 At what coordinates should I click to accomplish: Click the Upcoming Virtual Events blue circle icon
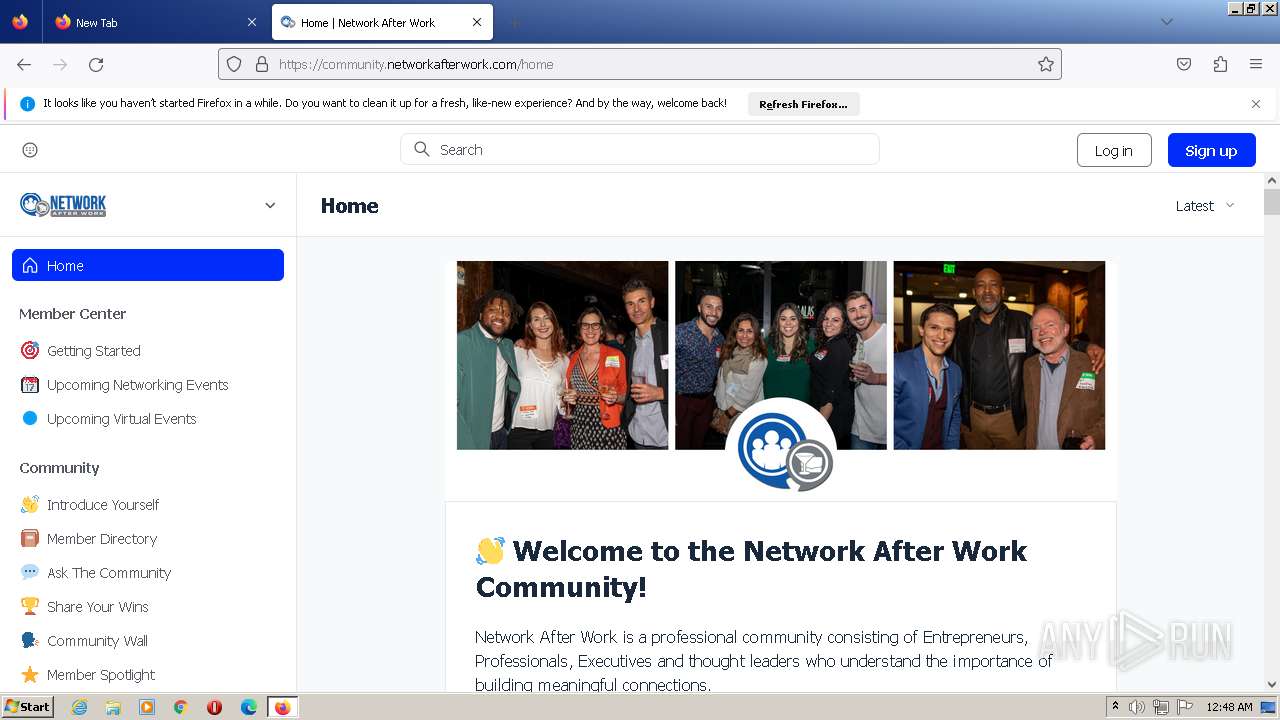pyautogui.click(x=30, y=419)
